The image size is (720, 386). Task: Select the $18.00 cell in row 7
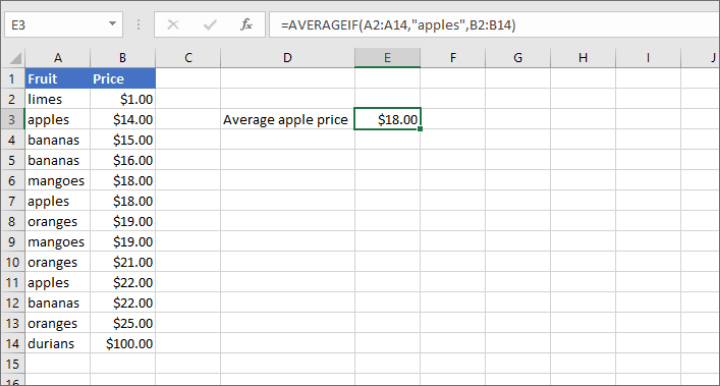pyautogui.click(x=123, y=201)
